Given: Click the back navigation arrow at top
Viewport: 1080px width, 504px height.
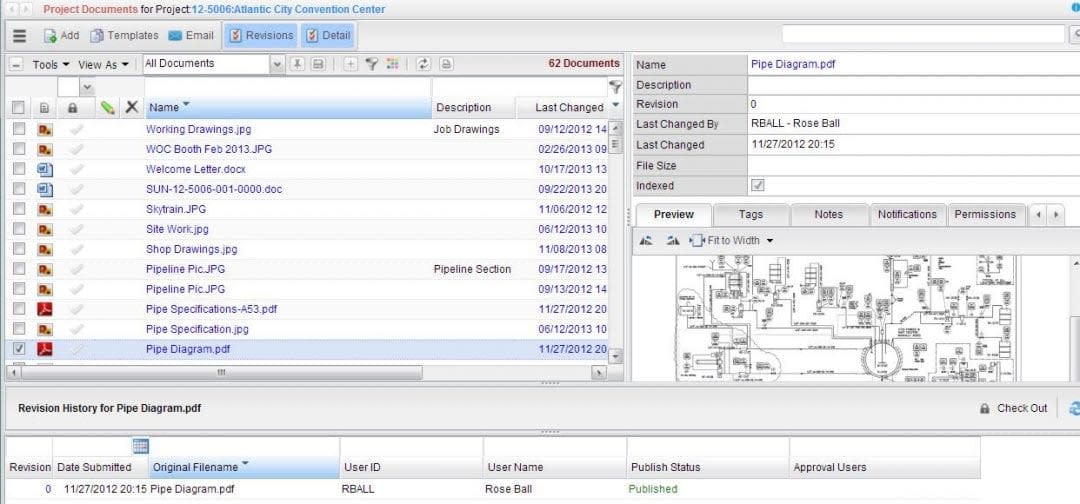Looking at the screenshot, I should (12, 9).
